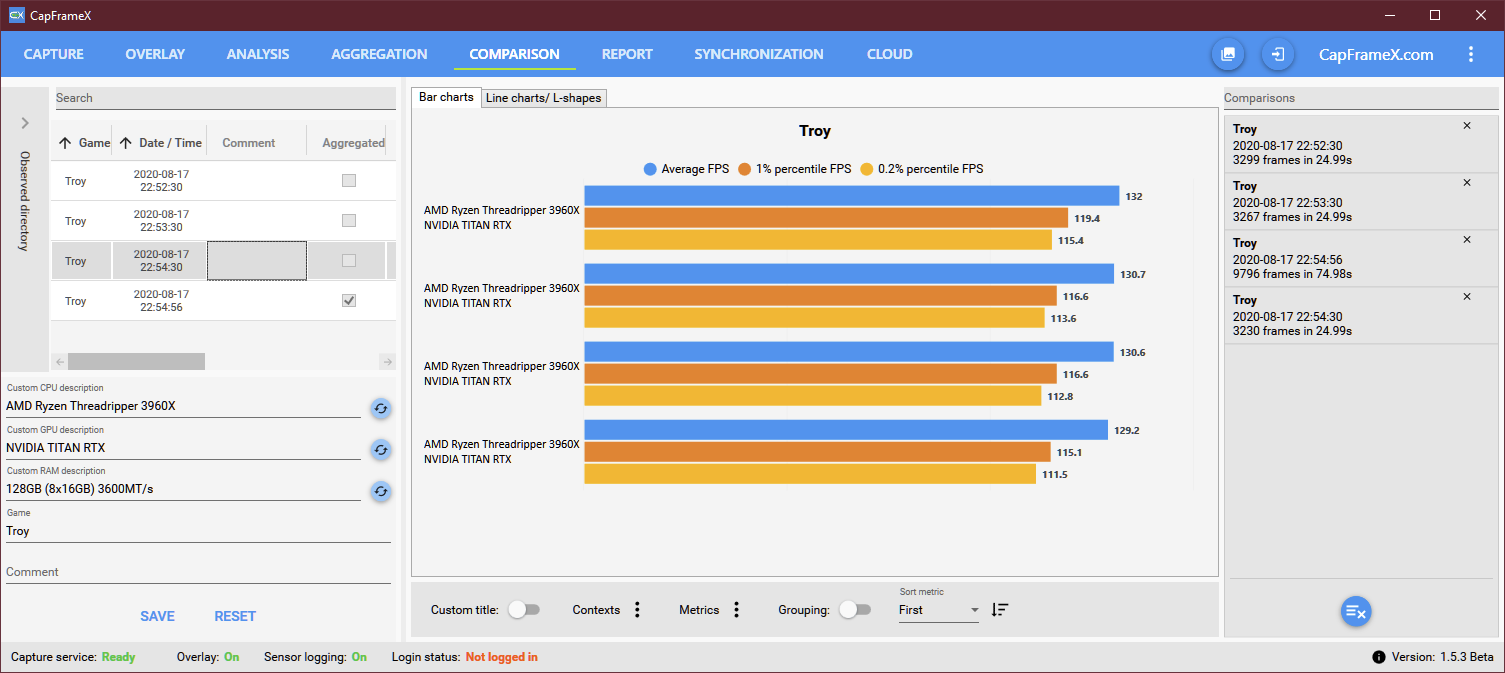Screen dimensions: 1505x673
Task: Tick Aggregated checkbox for 22:52:30 record
Action: 349,181
